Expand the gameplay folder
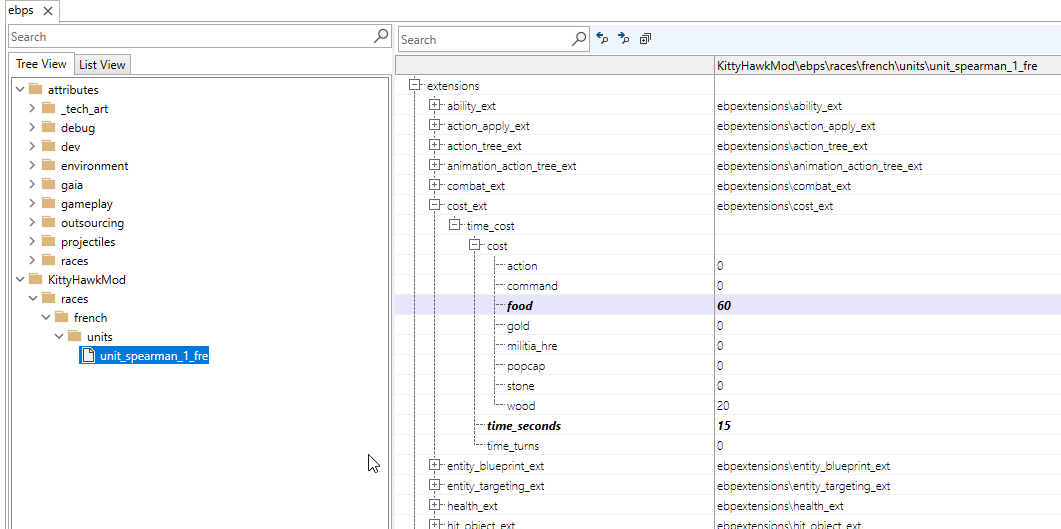Screen dimensions: 1061x529 click(32, 204)
